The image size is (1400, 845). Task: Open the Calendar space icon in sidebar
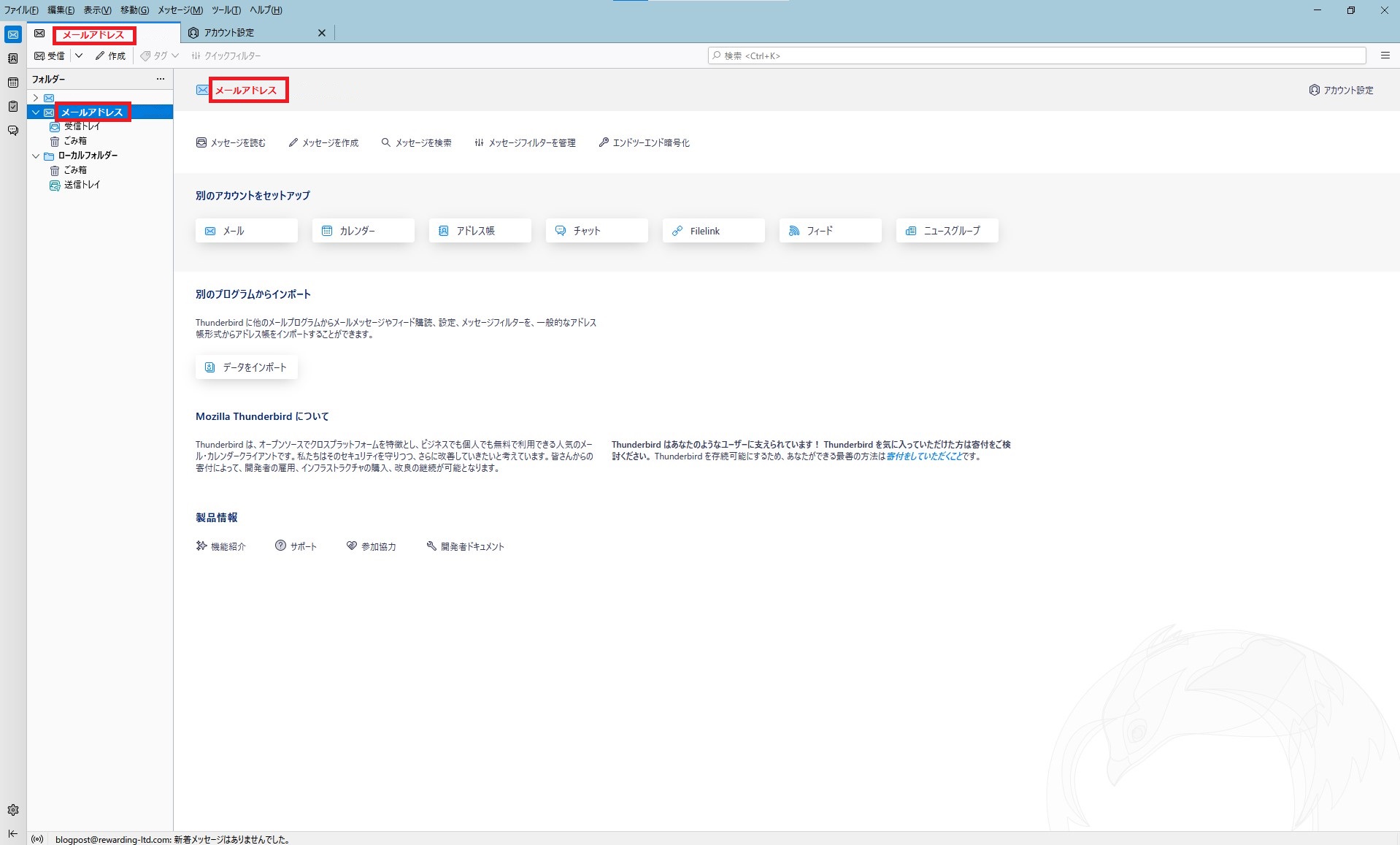point(12,83)
